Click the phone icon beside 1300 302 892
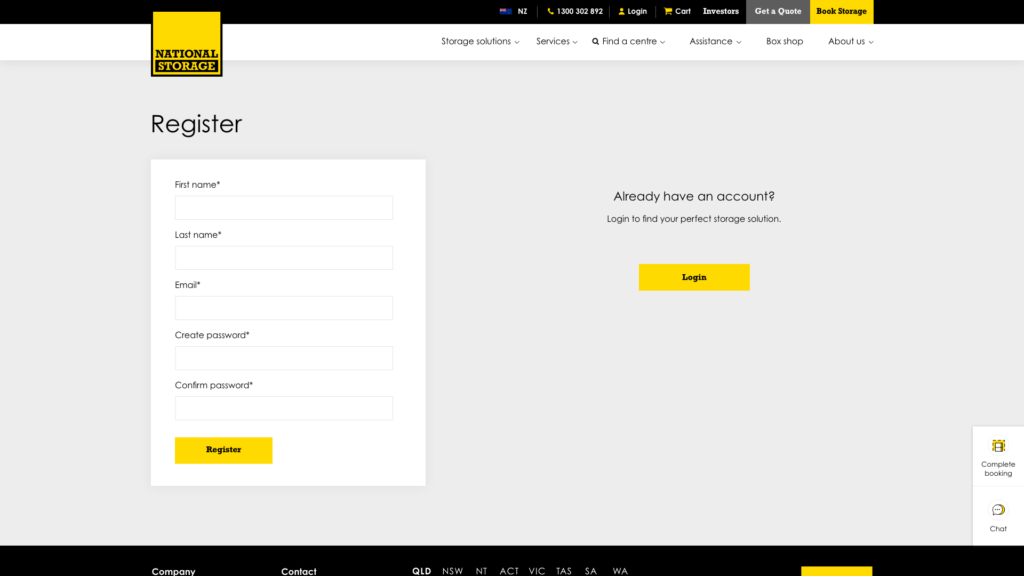This screenshot has height=576, width=1024. pos(551,11)
